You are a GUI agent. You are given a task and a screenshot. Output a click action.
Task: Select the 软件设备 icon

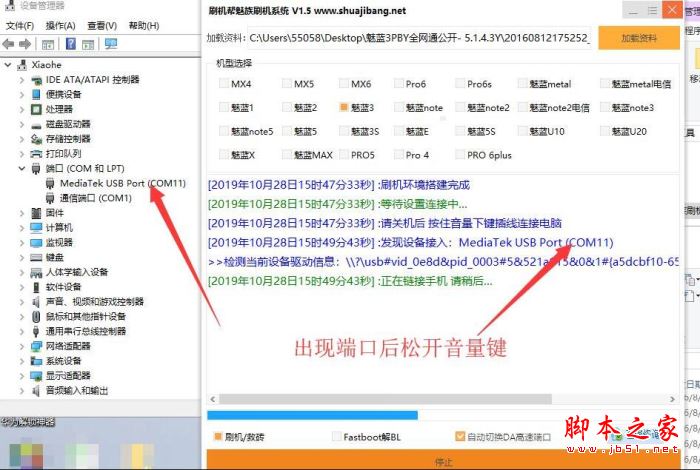click(x=37, y=287)
